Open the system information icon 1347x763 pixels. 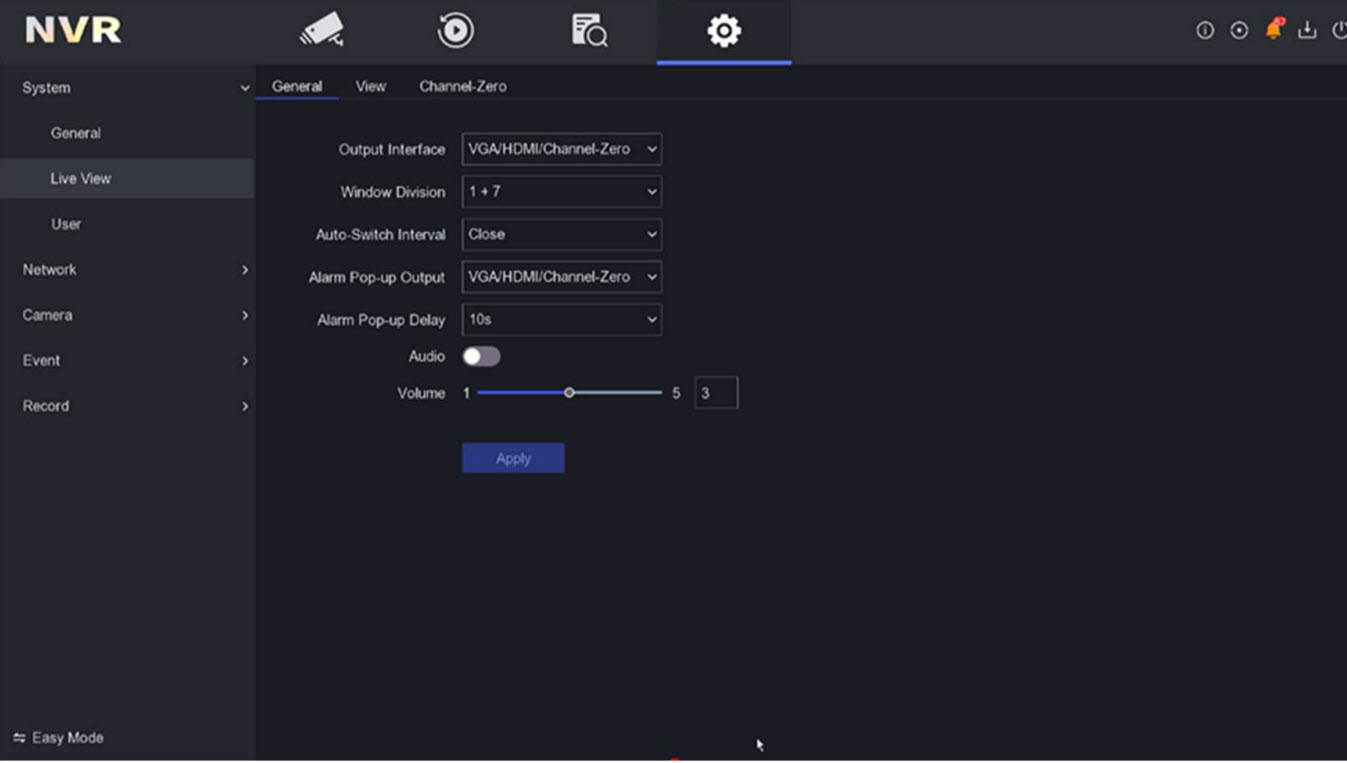(x=1205, y=31)
